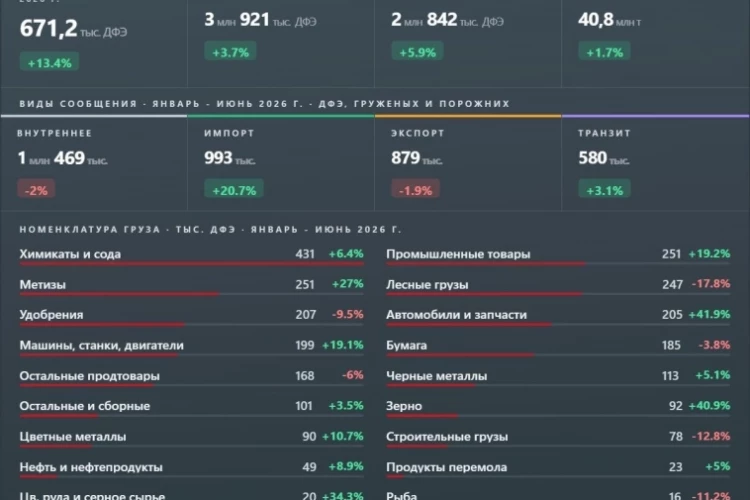This screenshot has height=500, width=750.
Task: Select the Метизы row label
Action: click(x=43, y=284)
